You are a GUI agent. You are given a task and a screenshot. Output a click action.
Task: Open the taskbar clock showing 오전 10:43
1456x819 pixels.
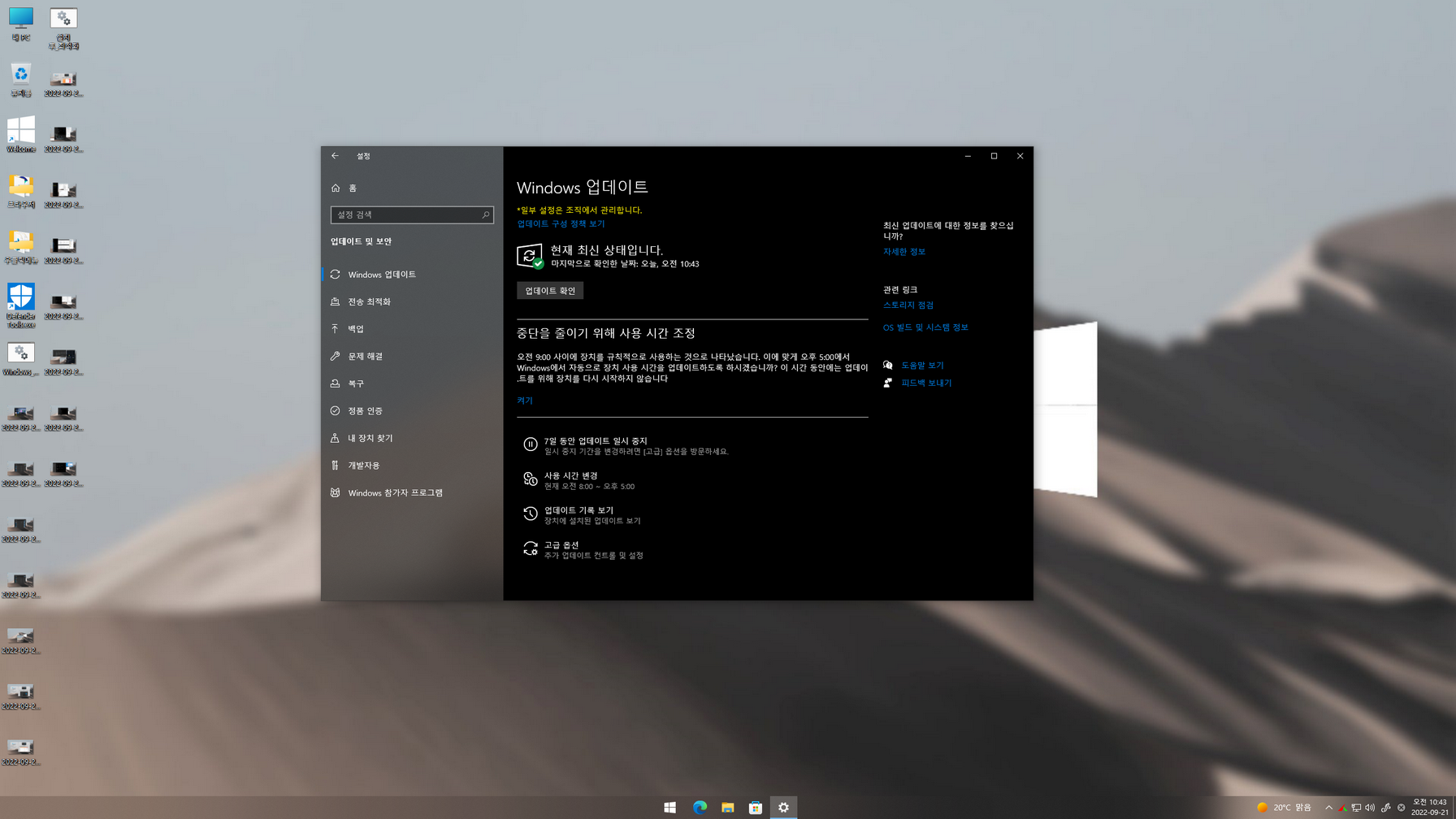point(1430,807)
